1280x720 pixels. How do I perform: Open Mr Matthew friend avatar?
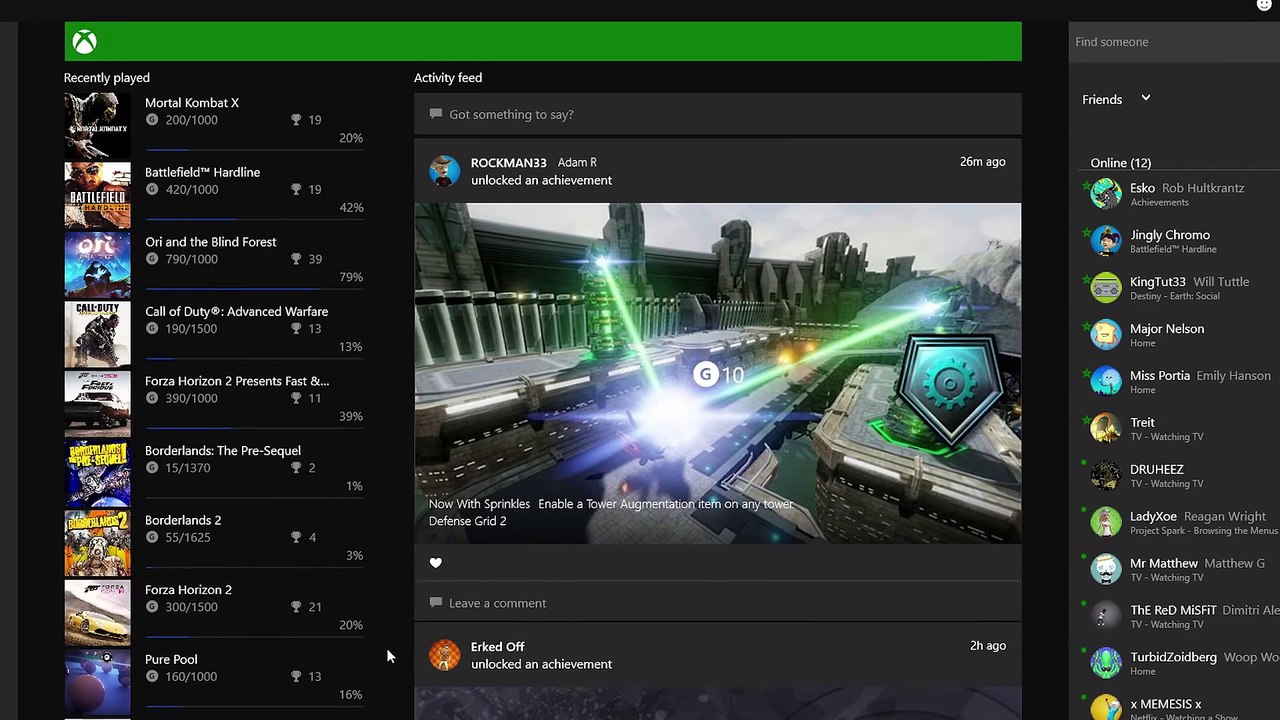click(x=1106, y=569)
